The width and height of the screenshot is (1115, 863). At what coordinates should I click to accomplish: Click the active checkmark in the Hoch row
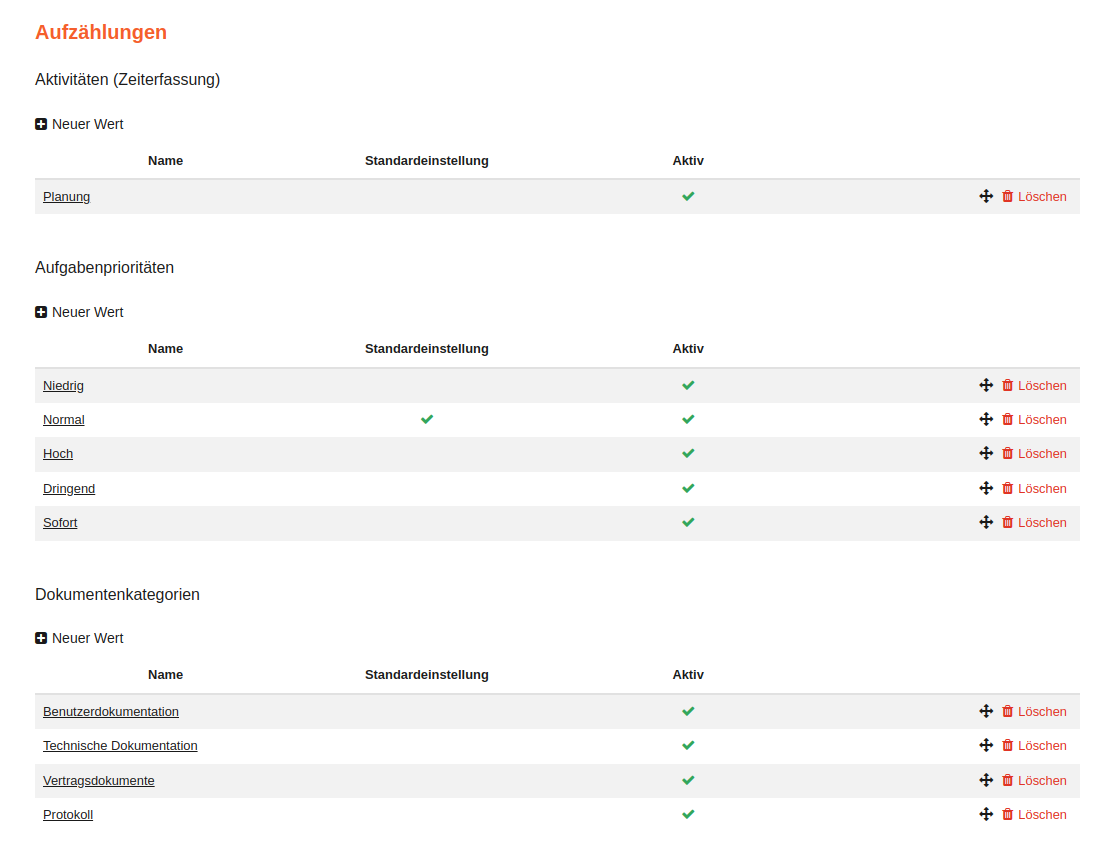(x=688, y=453)
